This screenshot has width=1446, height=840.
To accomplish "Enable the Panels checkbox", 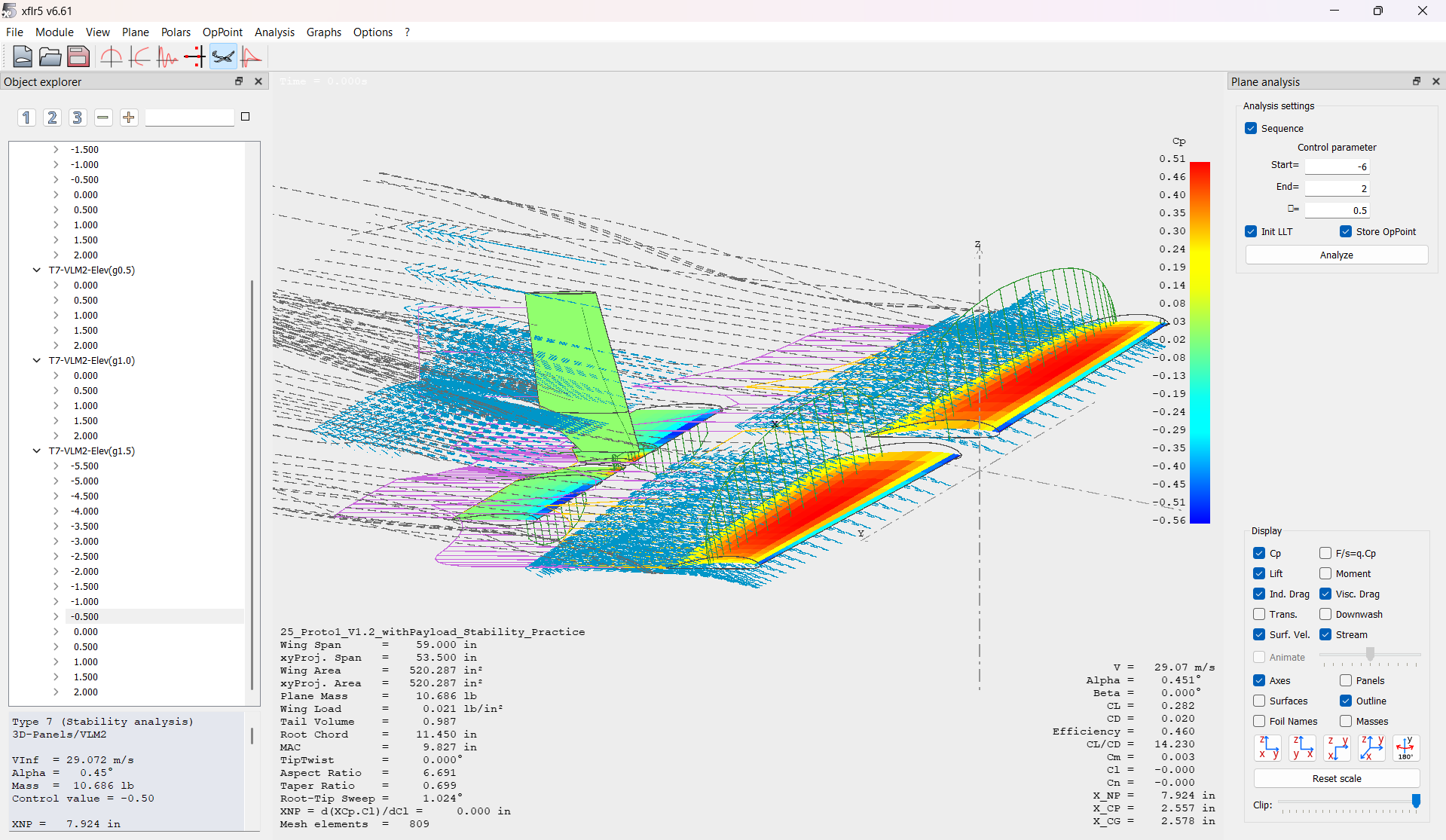I will (1346, 680).
